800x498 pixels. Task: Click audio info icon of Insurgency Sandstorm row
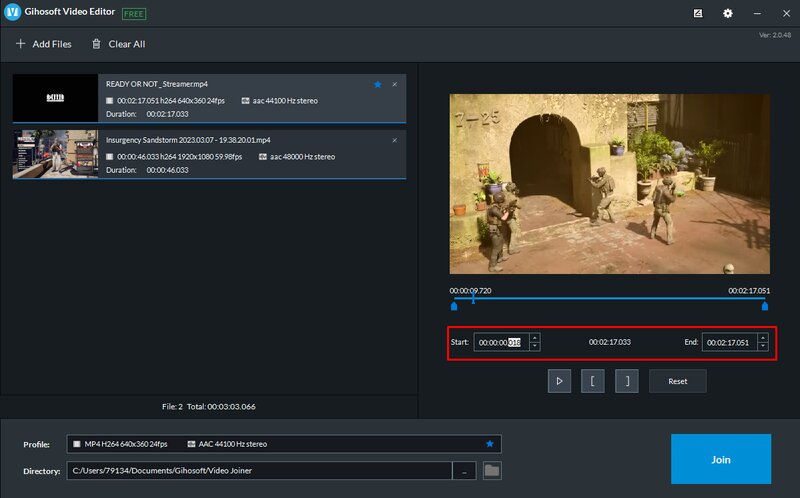(x=263, y=157)
